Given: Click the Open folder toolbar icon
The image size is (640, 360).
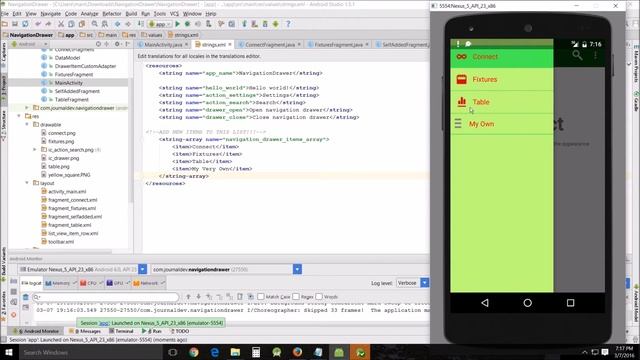Looking at the screenshot, I should 4,24.
